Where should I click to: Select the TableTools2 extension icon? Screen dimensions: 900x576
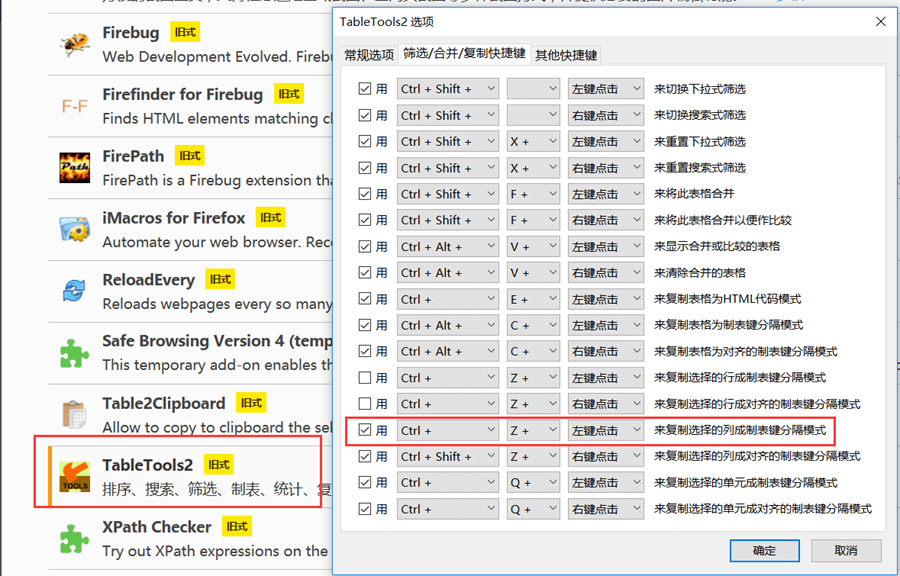75,476
